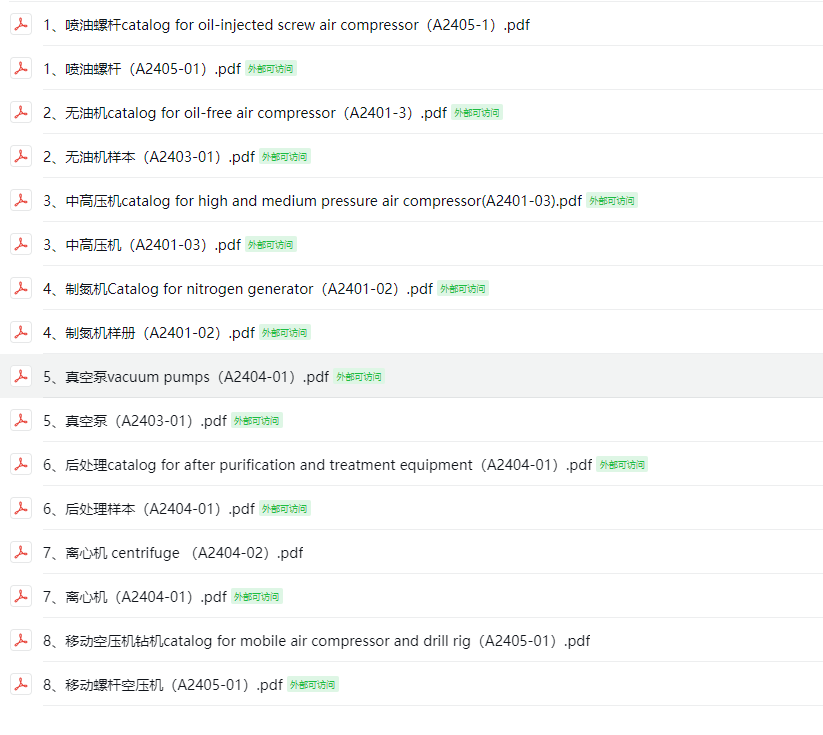Click PDF icon next to 2、无油机样本（A2403-01）.pdf
The height and width of the screenshot is (735, 823).
tap(21, 156)
